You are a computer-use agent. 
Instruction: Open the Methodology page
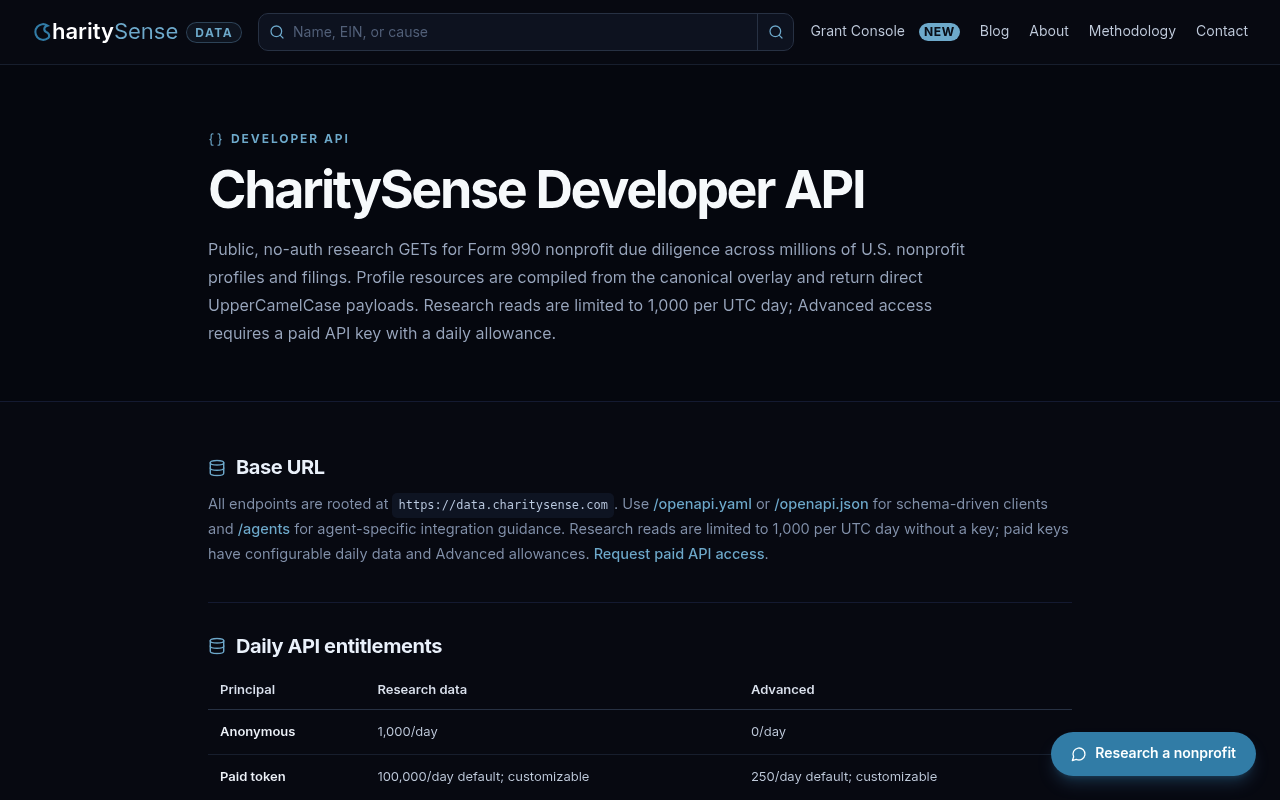[1132, 31]
